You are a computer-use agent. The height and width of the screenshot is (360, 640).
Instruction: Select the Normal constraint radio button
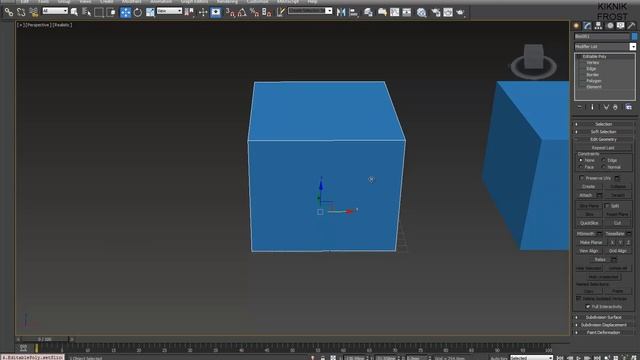pos(604,167)
